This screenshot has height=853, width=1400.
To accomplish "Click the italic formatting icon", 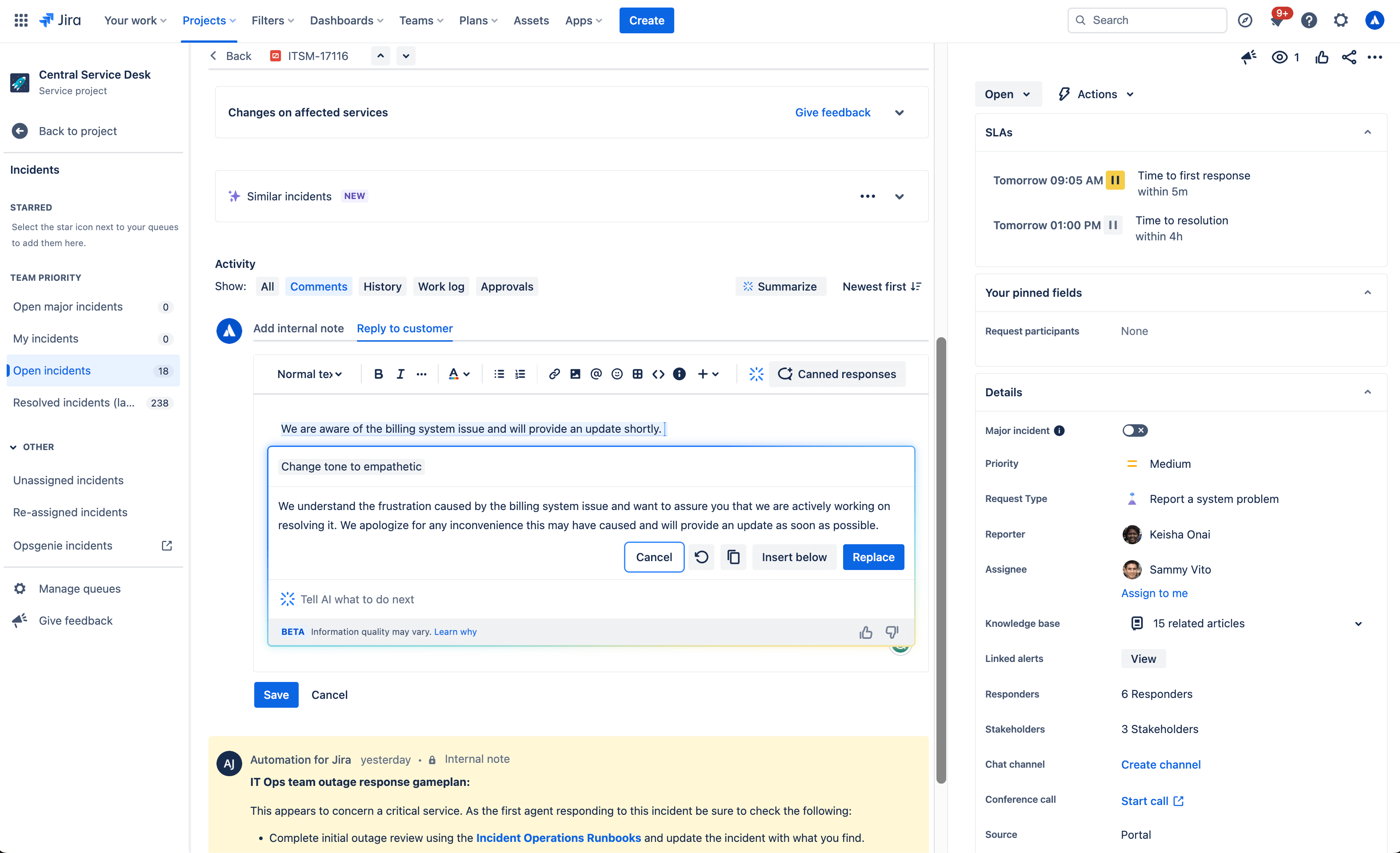I will point(399,374).
